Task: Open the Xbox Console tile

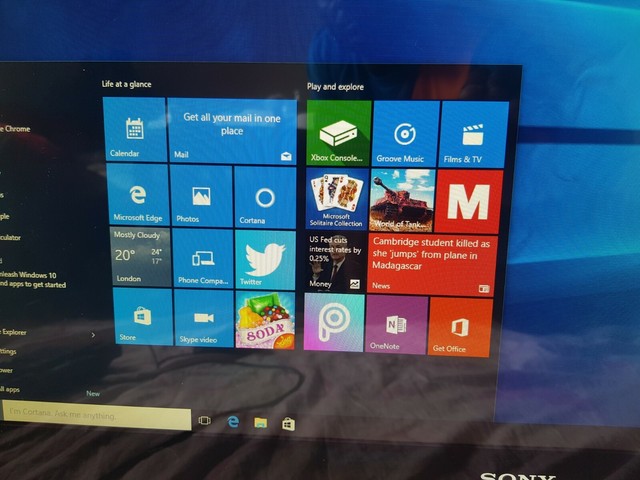Action: click(339, 133)
